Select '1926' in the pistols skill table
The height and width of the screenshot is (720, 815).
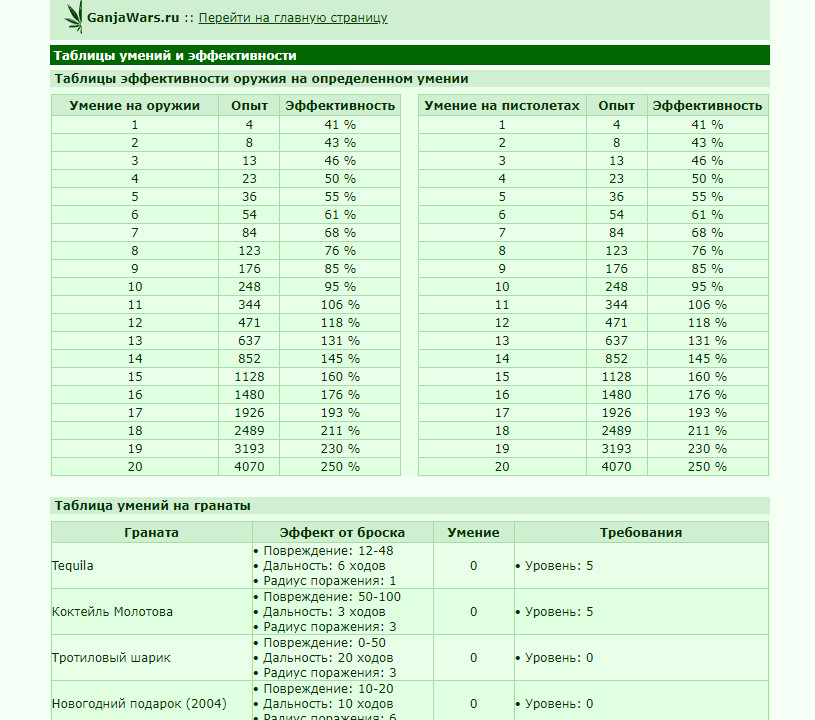tap(616, 413)
